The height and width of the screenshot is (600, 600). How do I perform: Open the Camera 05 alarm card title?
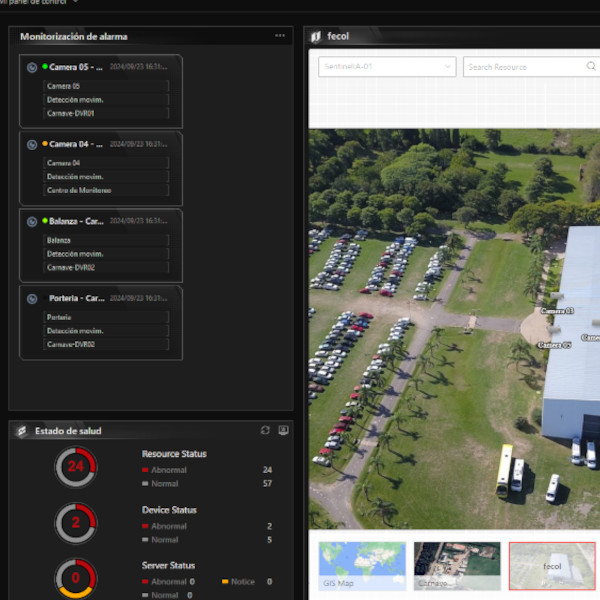[76, 67]
